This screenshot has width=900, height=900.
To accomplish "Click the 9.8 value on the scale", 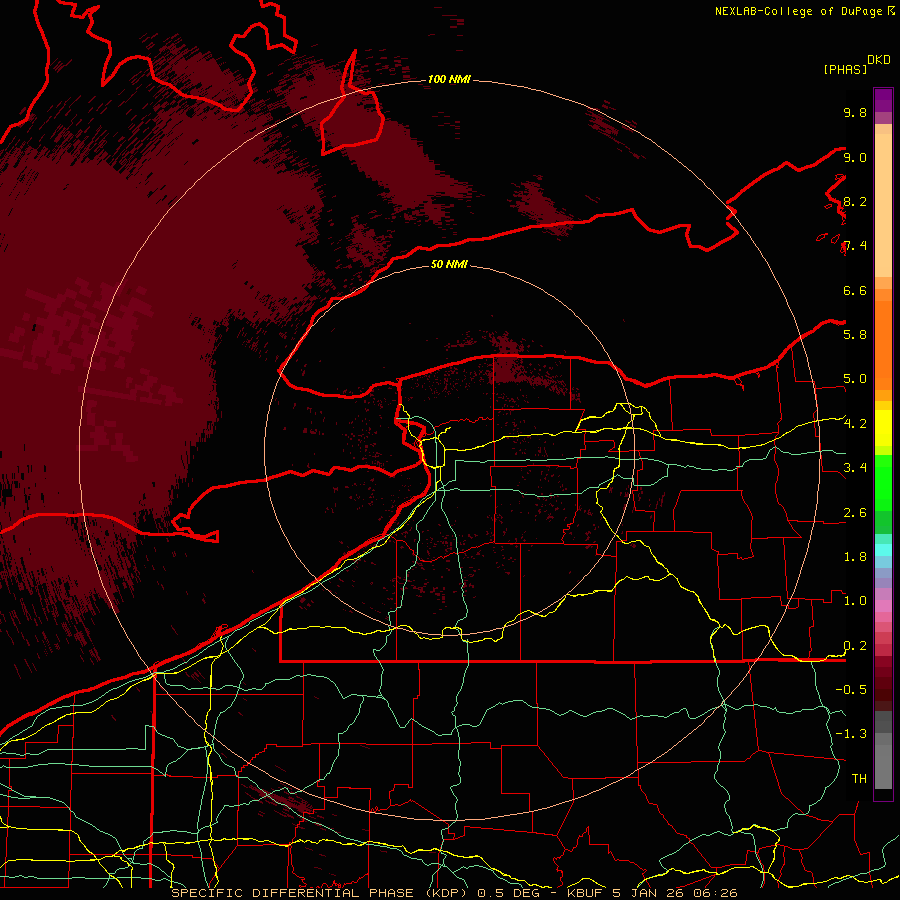I will [x=855, y=113].
